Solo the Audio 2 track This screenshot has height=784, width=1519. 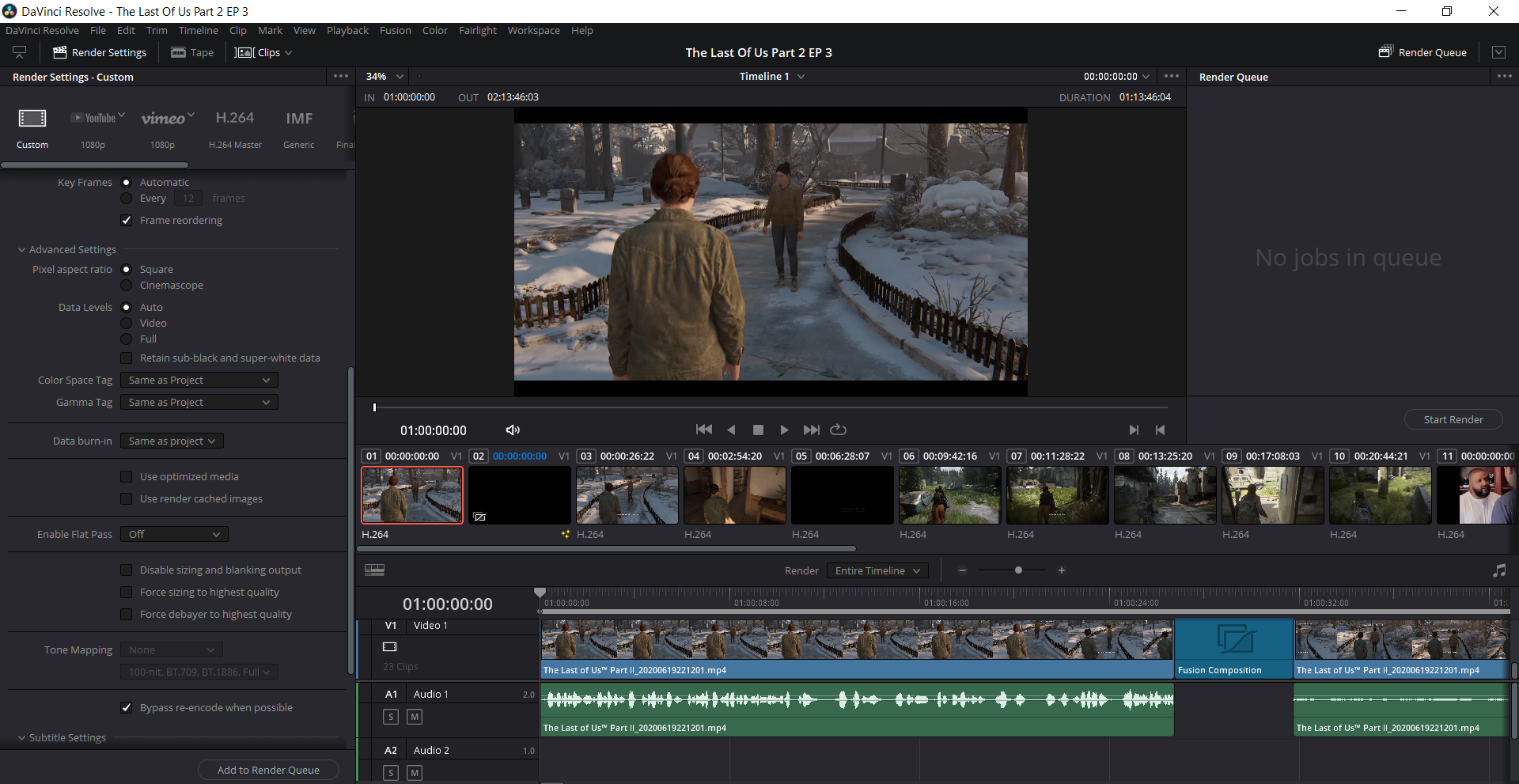391,773
